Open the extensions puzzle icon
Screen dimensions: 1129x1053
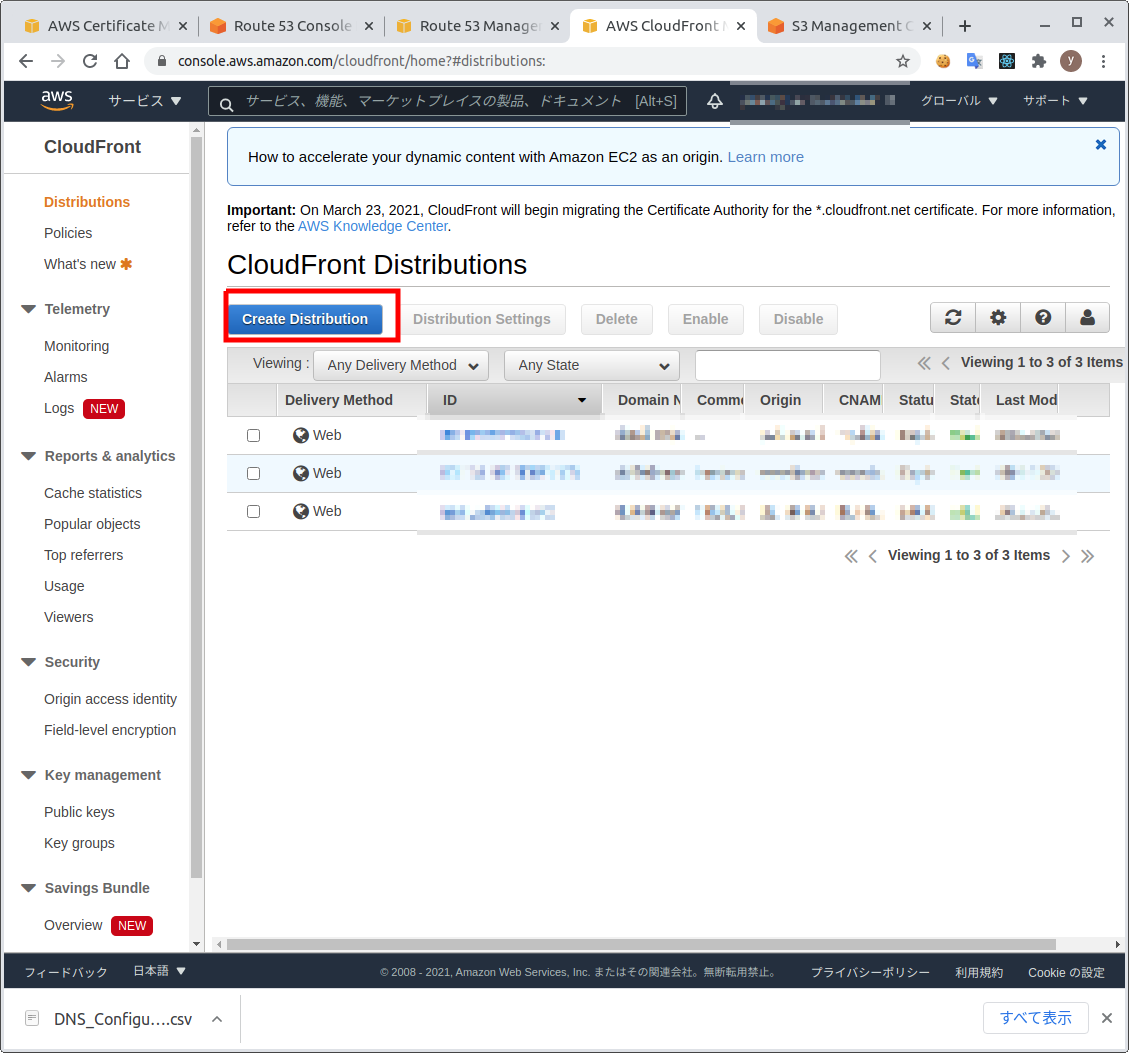click(x=1038, y=61)
